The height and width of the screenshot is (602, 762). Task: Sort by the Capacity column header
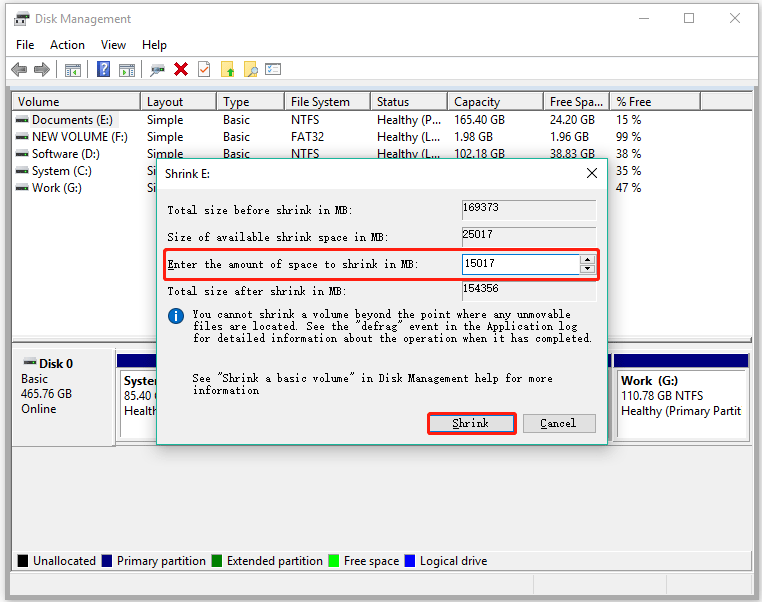pyautogui.click(x=495, y=102)
